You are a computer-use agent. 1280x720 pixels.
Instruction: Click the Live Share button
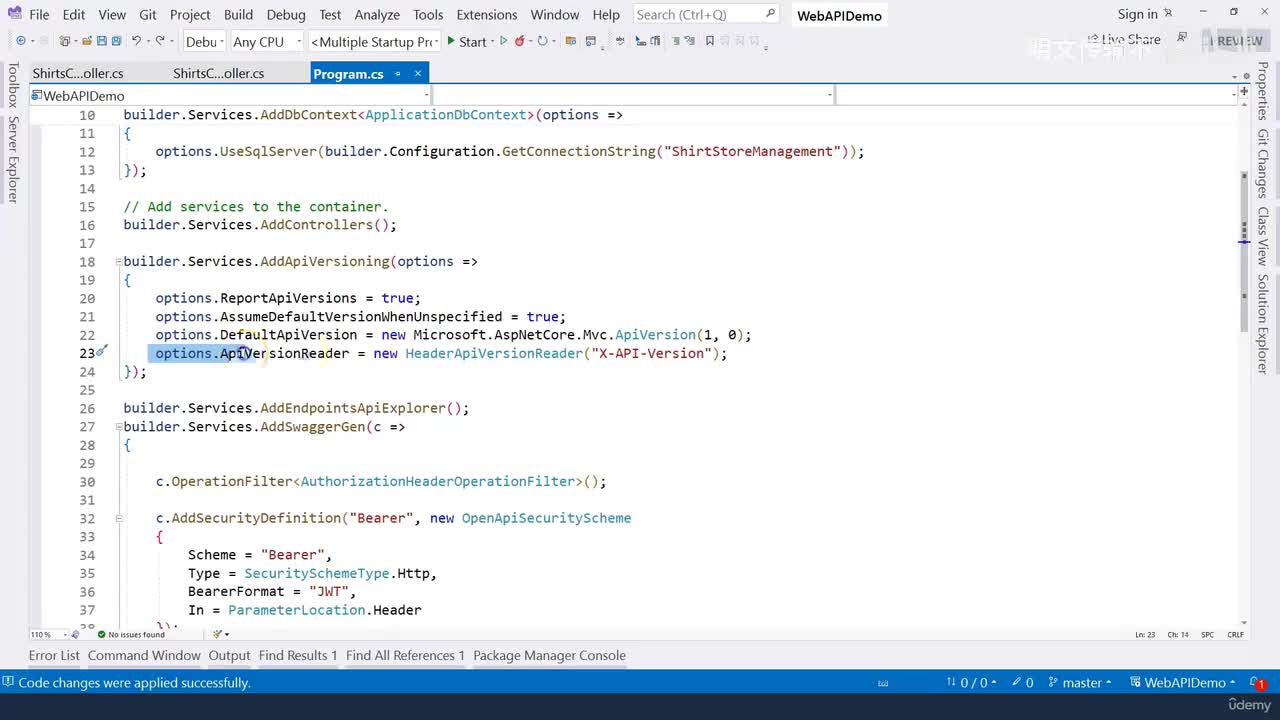[1123, 39]
